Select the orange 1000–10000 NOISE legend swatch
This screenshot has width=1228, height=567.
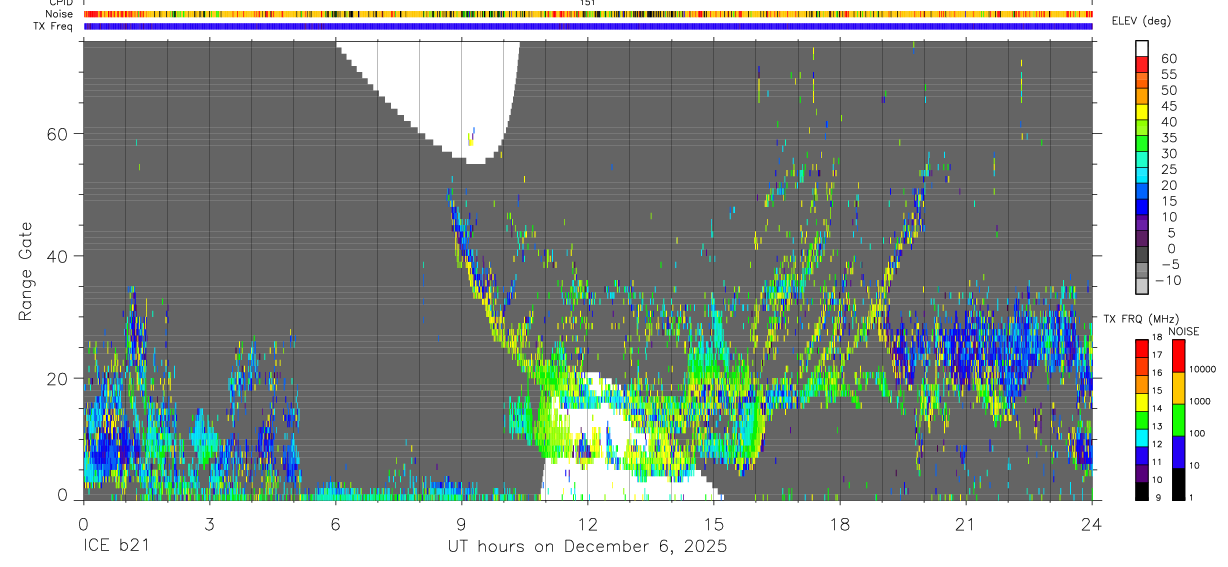pyautogui.click(x=1178, y=387)
